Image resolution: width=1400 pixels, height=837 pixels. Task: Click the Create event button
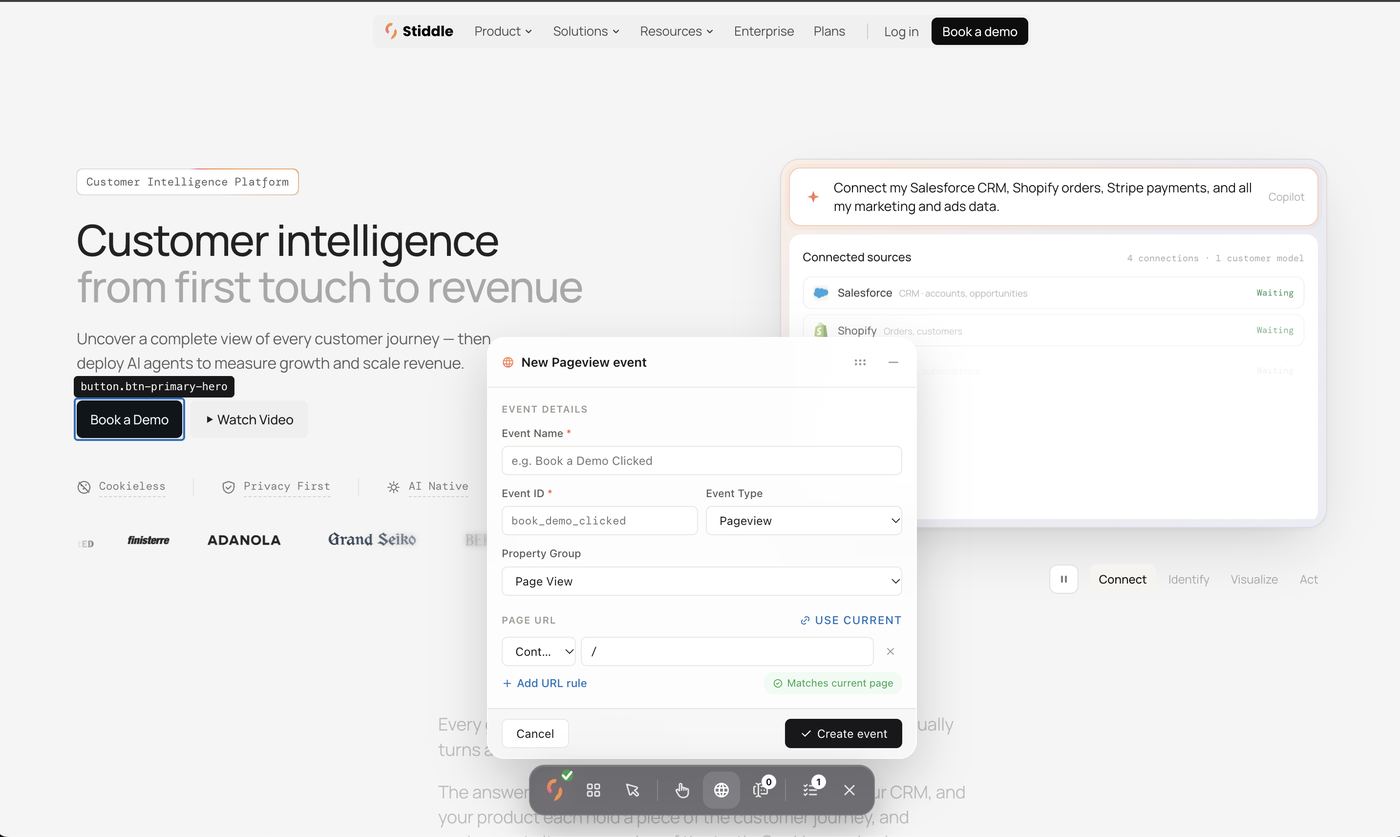843,733
